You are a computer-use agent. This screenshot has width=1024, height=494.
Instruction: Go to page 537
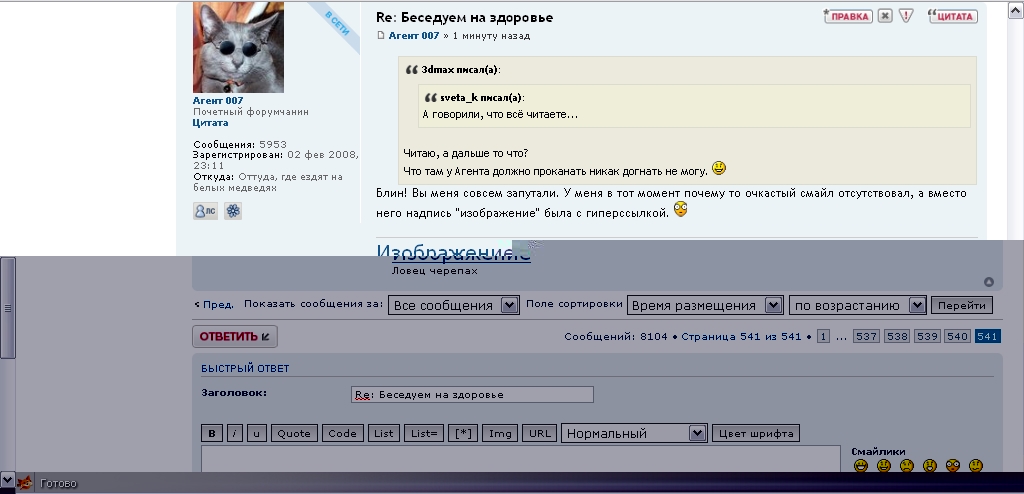click(x=866, y=337)
